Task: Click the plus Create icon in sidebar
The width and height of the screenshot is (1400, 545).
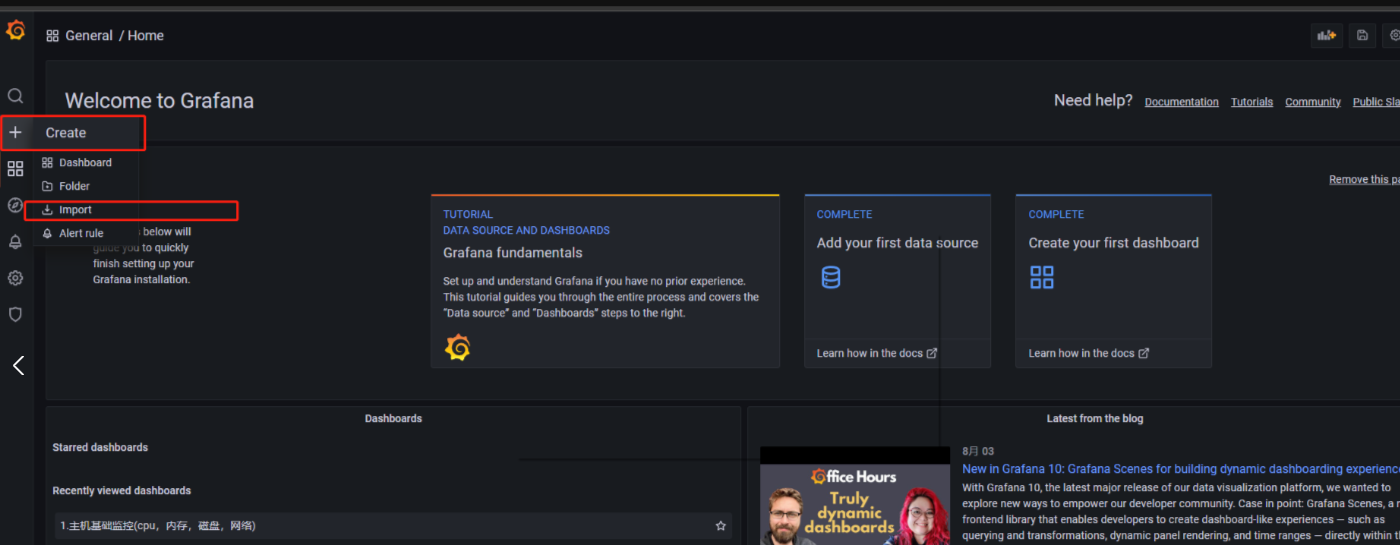Action: coord(15,132)
